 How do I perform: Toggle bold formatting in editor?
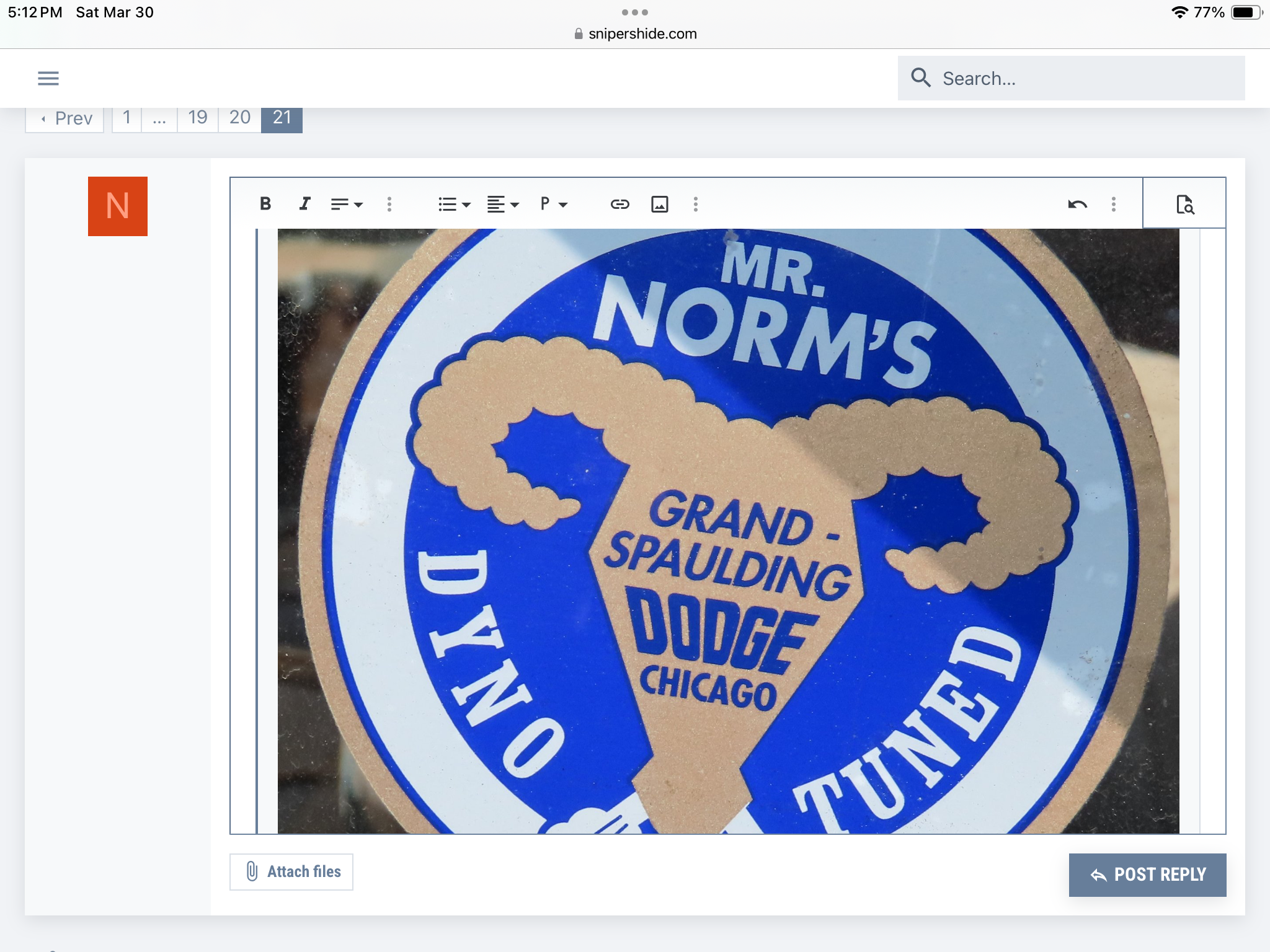pyautogui.click(x=265, y=204)
